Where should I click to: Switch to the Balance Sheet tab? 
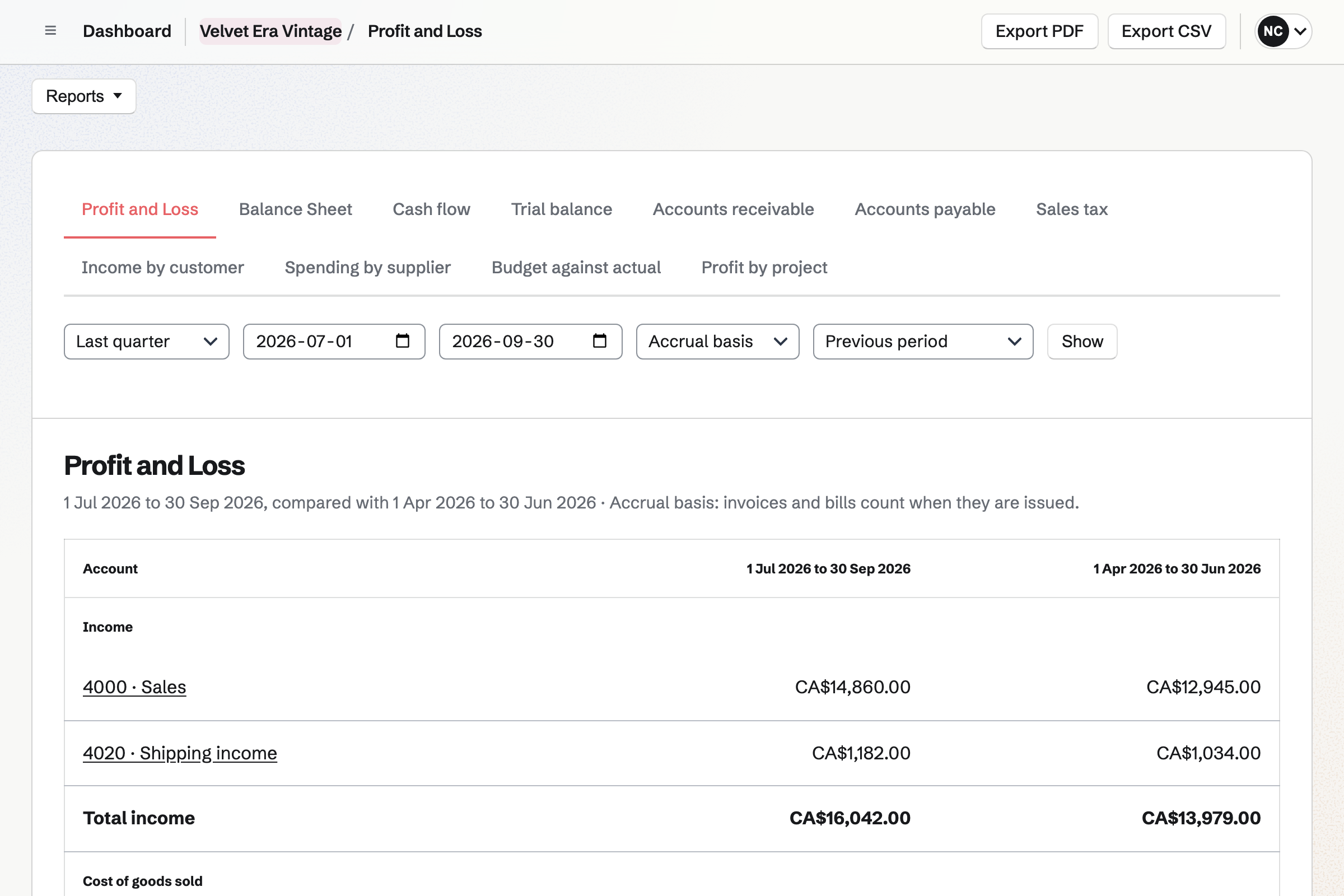(x=296, y=209)
